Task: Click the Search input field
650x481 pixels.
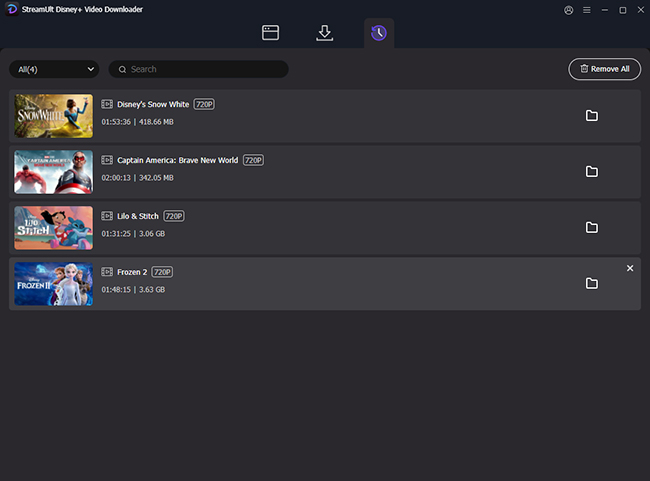Action: tap(199, 69)
